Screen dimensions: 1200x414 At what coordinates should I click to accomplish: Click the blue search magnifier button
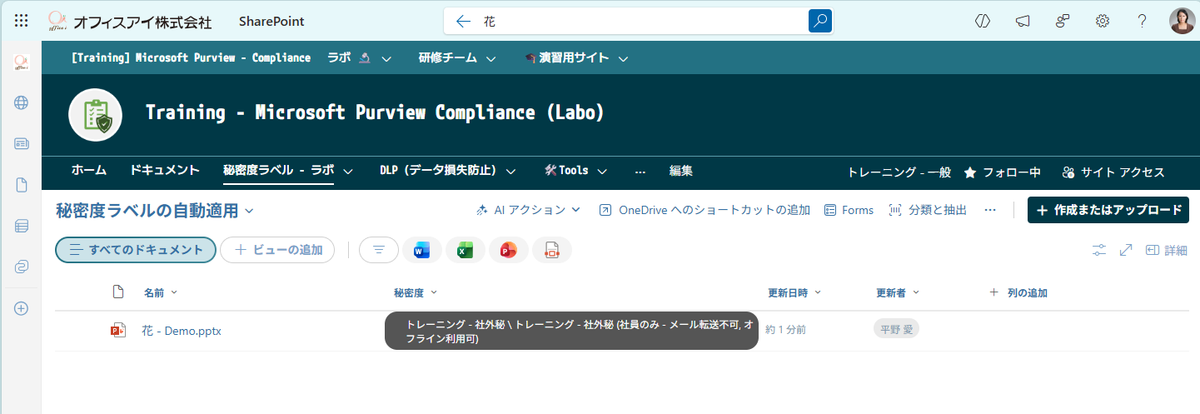click(820, 21)
